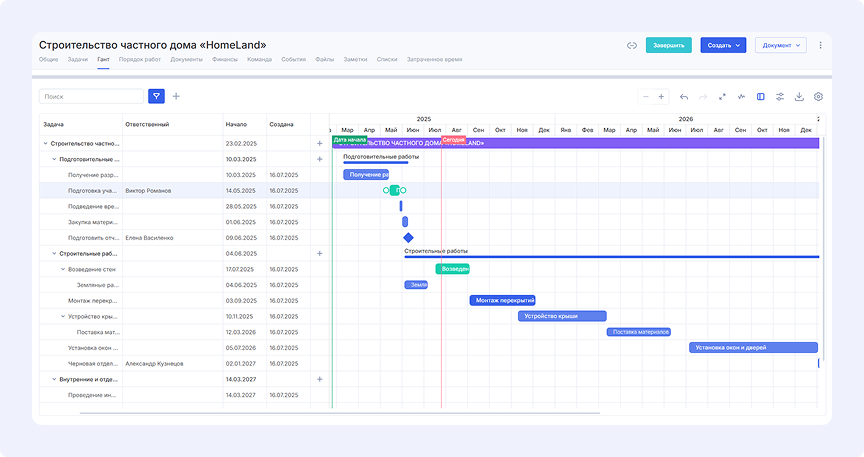Open the three-dot more options menu

pos(821,45)
